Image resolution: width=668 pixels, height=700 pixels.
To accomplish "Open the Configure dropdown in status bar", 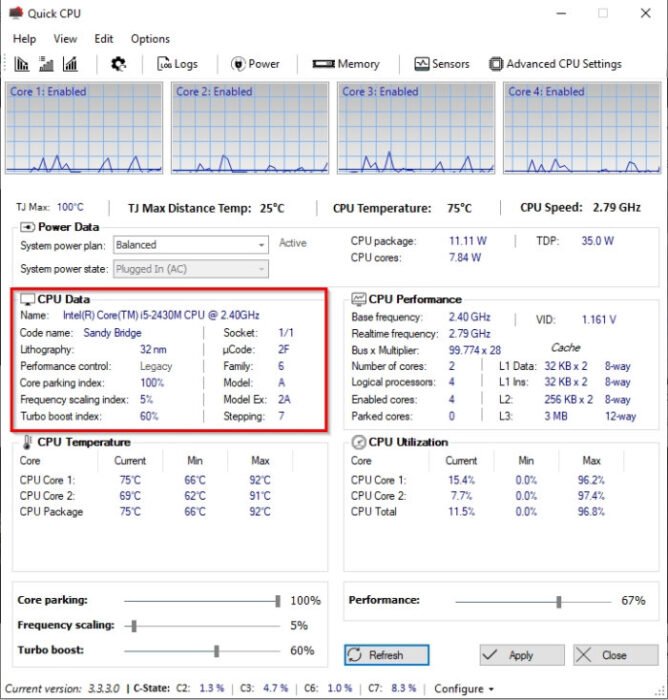I will point(464,689).
